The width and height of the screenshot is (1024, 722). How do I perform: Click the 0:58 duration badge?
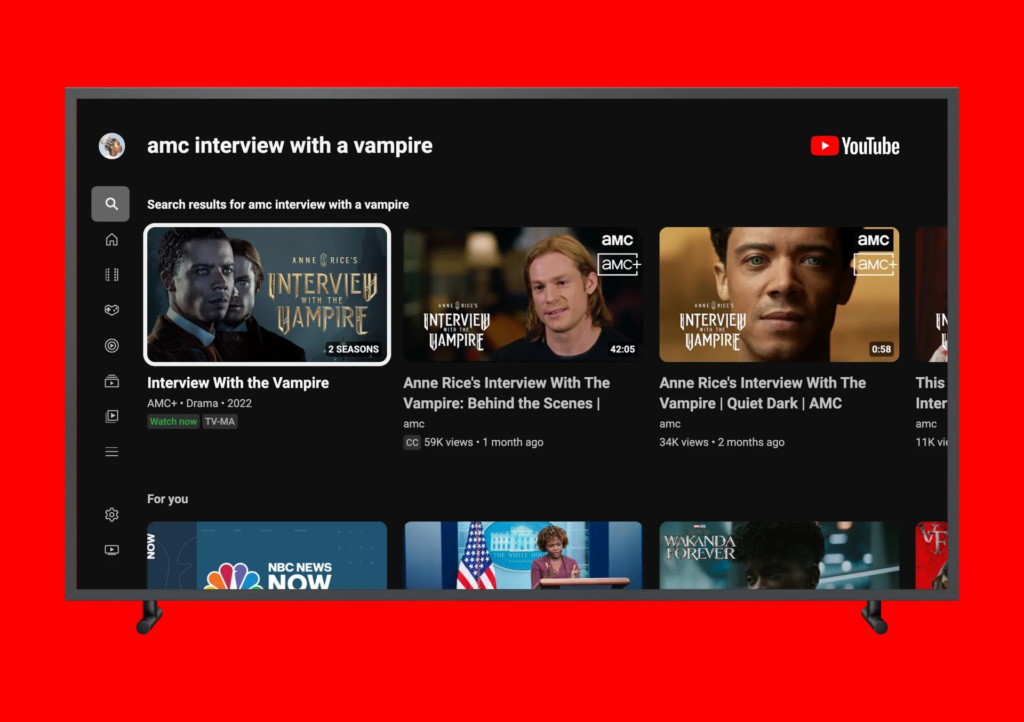(x=881, y=349)
